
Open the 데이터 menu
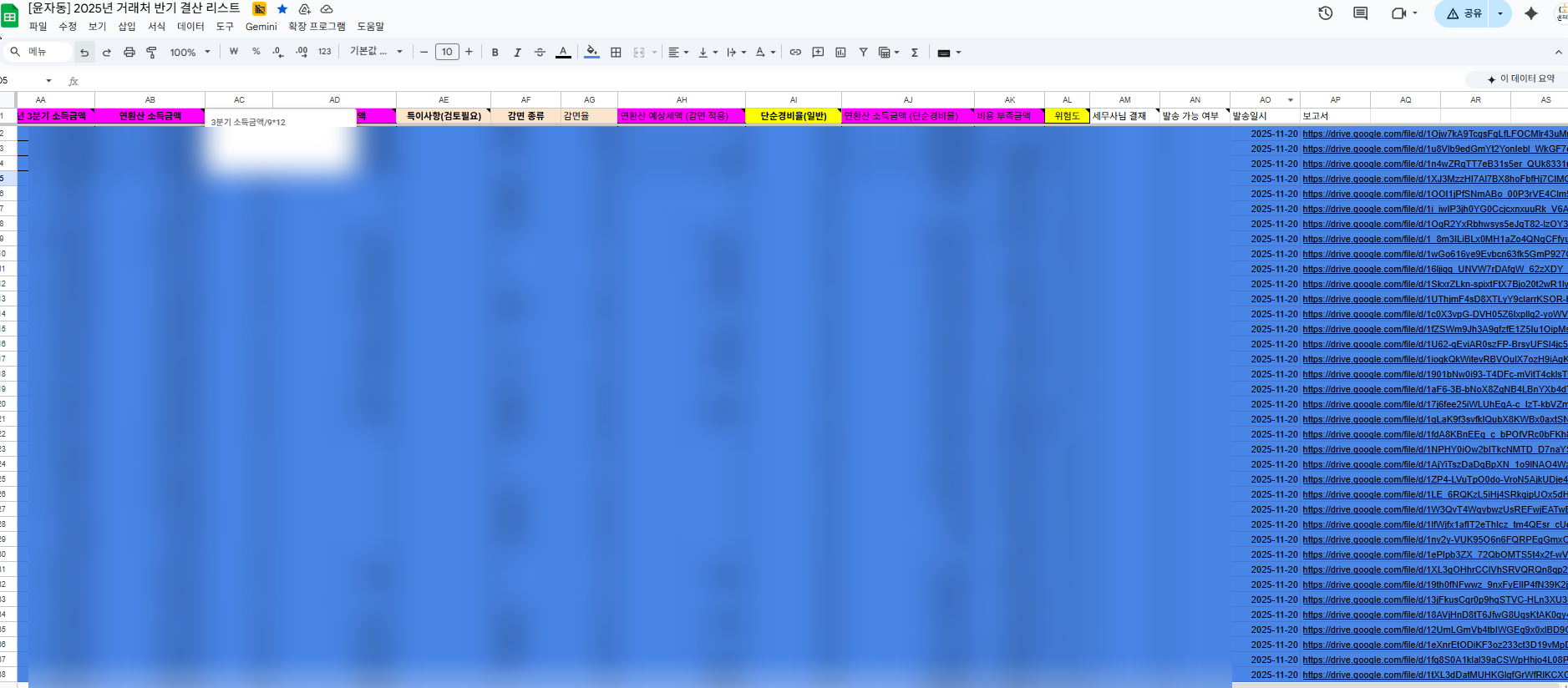pos(190,27)
